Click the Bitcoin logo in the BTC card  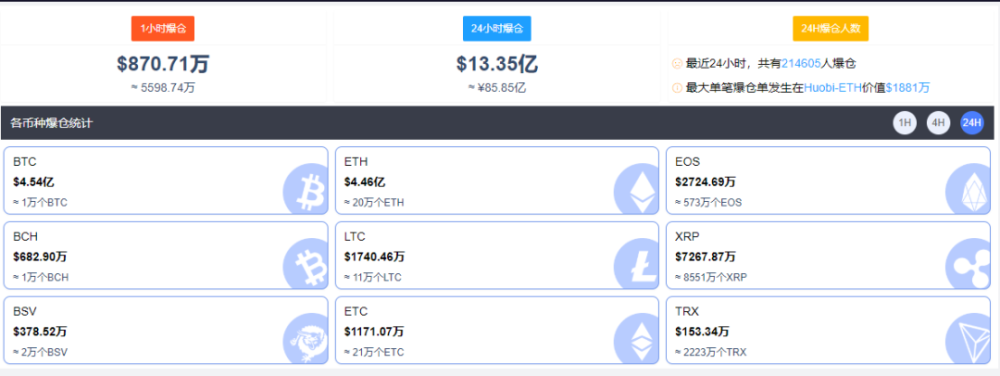(x=304, y=191)
